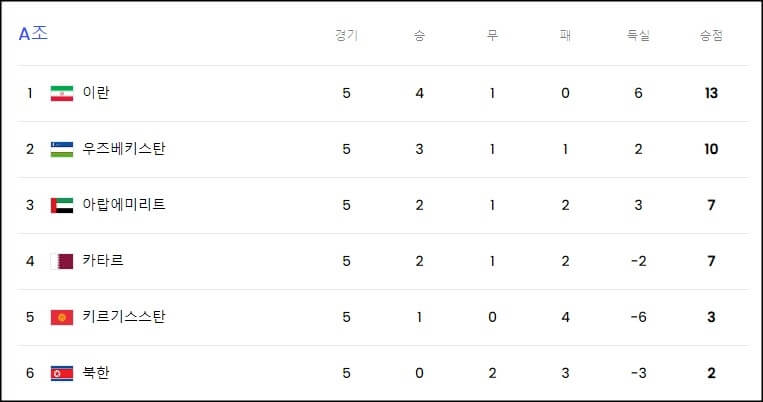Click the UAE flag icon
763x402 pixels.
click(x=62, y=205)
